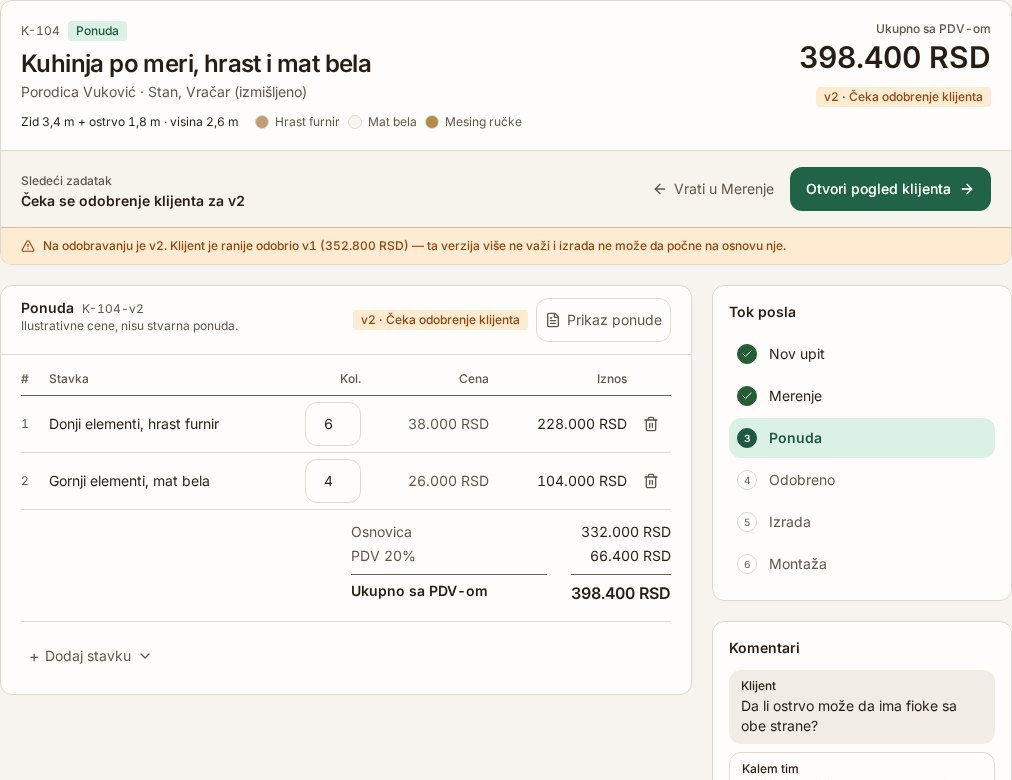Delete the Donji elementi row via trash icon

pyautogui.click(x=651, y=424)
